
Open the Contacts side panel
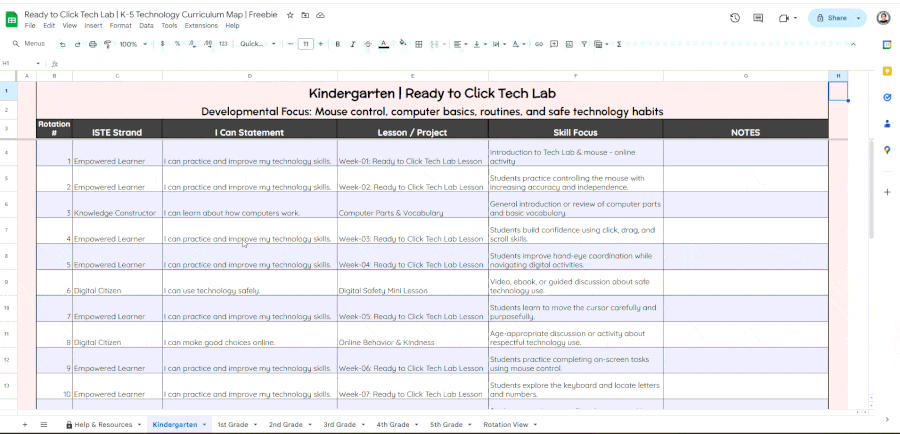tap(887, 123)
